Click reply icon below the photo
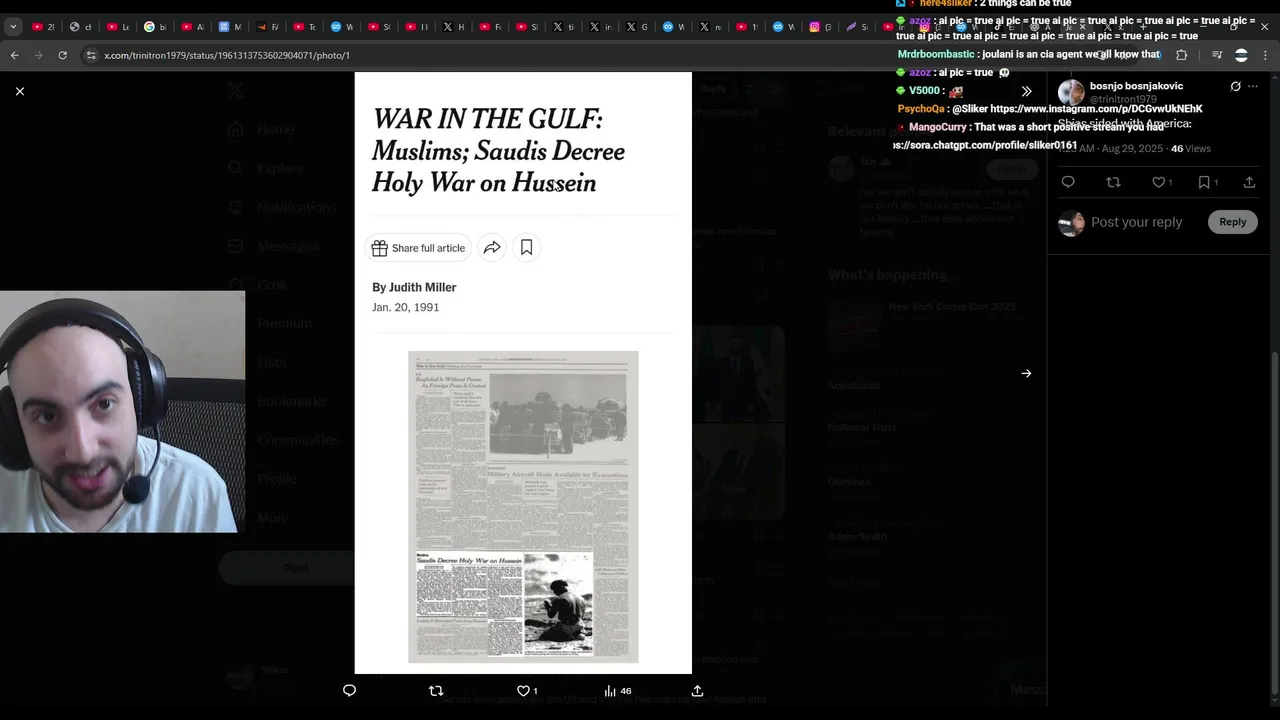1280x720 pixels. click(x=349, y=690)
